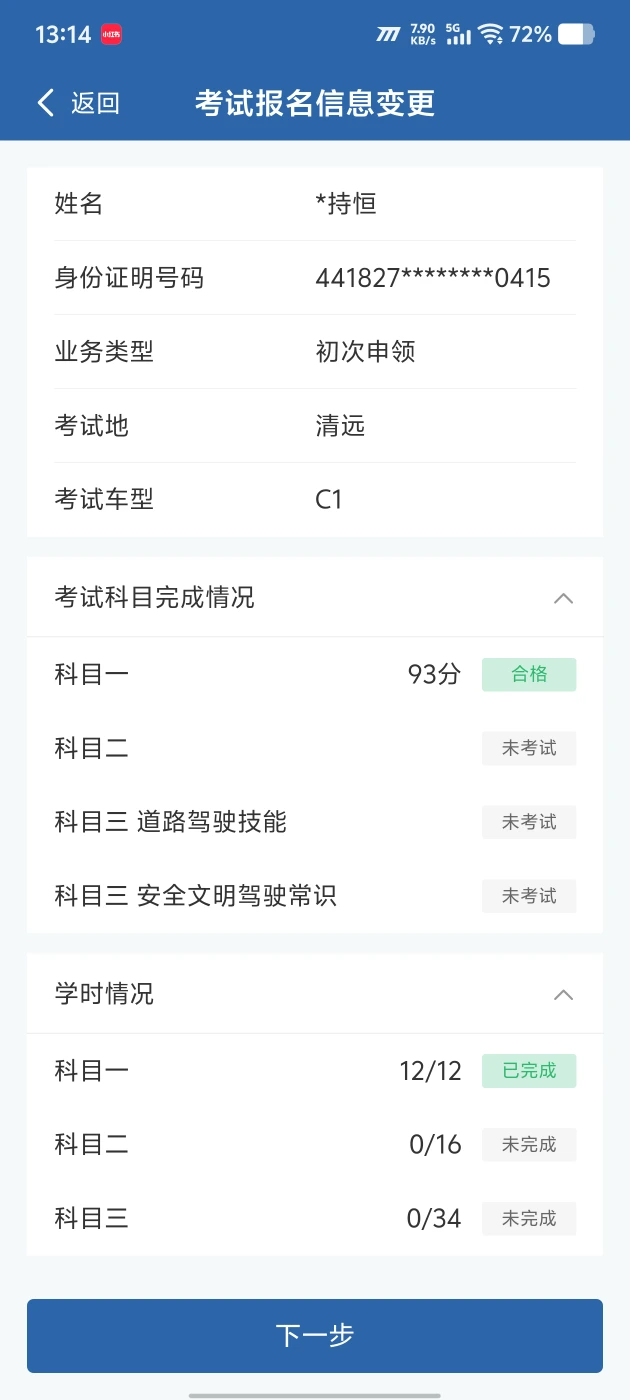Tap 未考试 badge for 安全文明驾驶常识
This screenshot has height=1400, width=630.
(529, 897)
